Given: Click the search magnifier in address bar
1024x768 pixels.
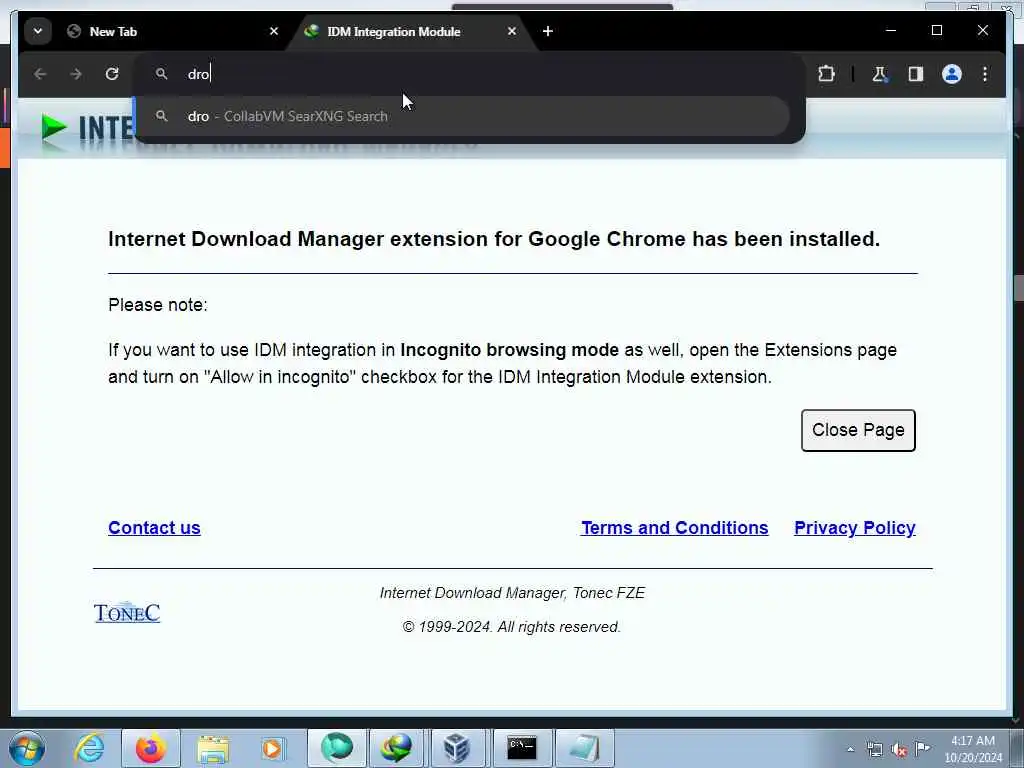Looking at the screenshot, I should click(x=161, y=74).
